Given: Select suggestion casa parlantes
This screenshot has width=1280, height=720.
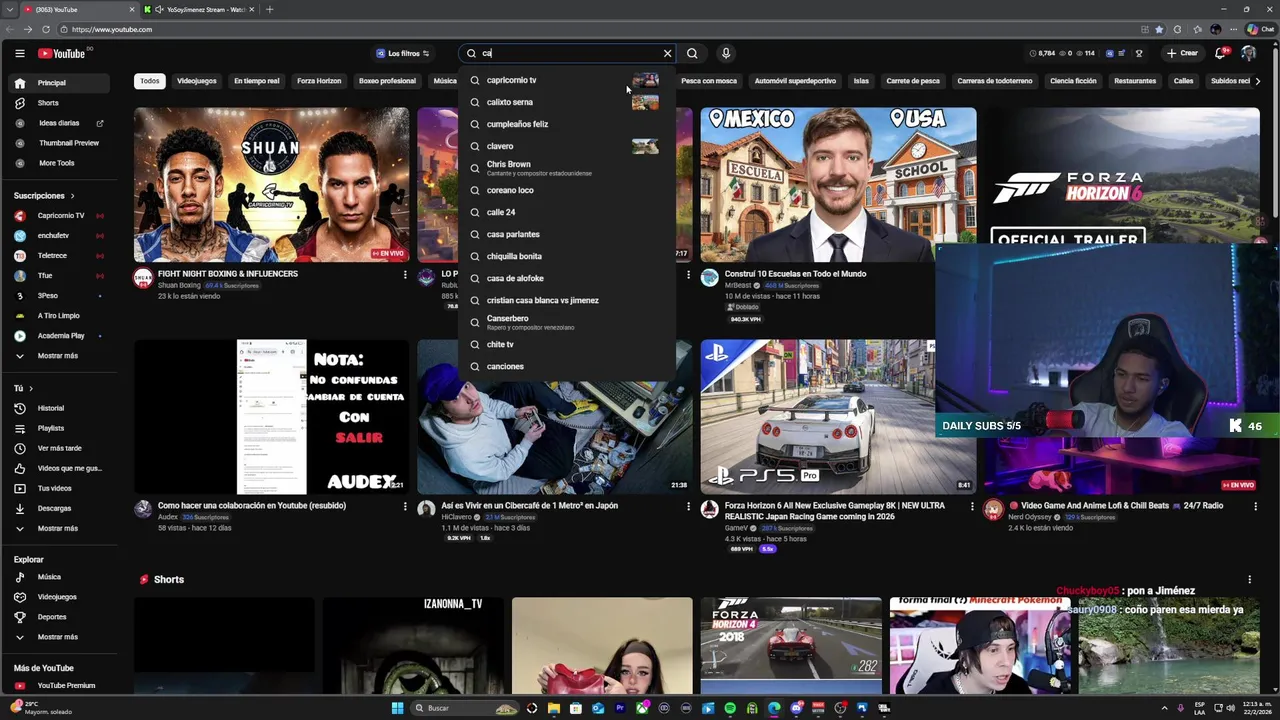Looking at the screenshot, I should pos(566,234).
